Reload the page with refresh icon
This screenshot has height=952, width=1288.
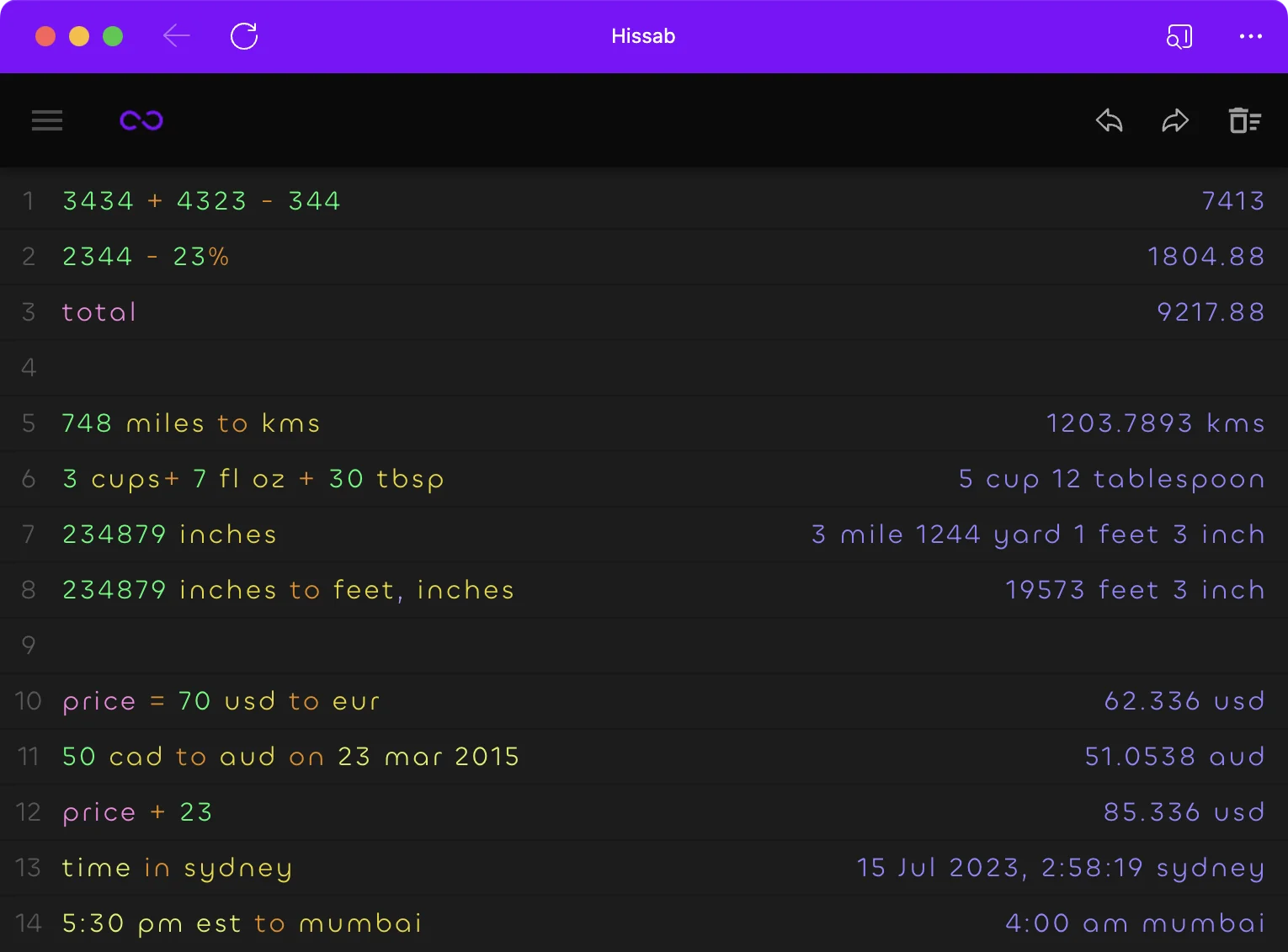244,36
